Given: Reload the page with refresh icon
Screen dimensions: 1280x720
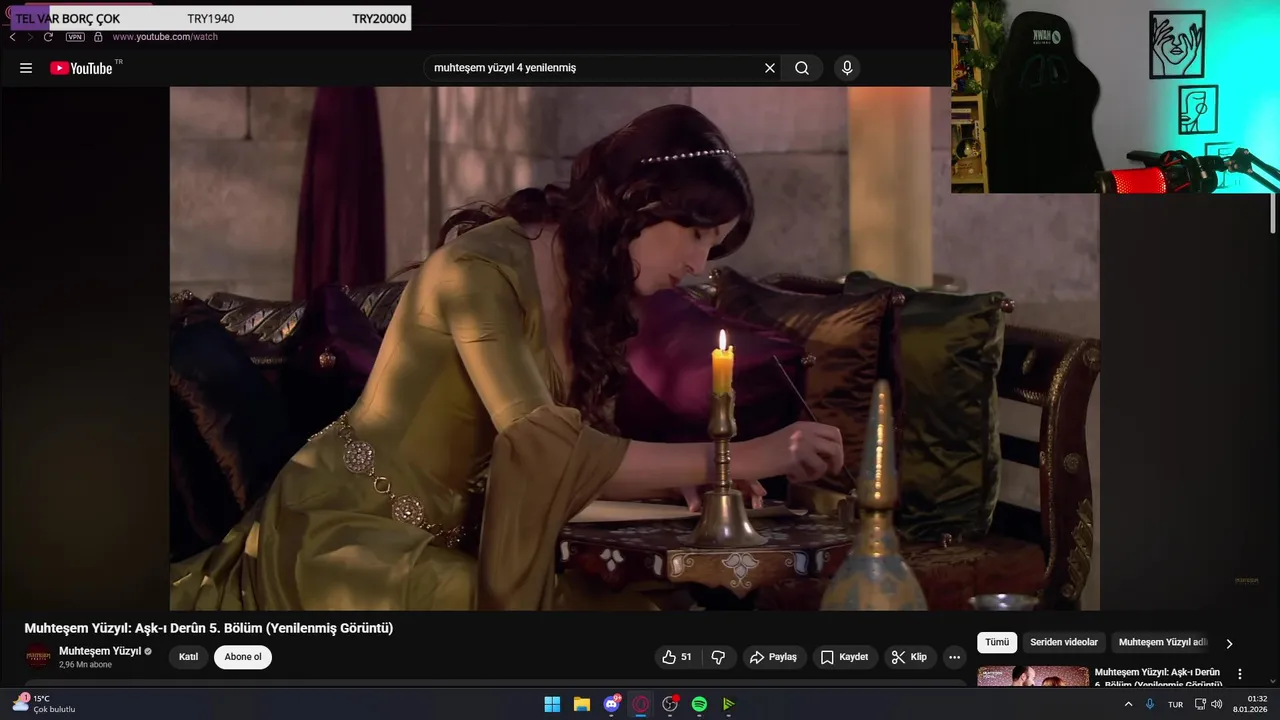Looking at the screenshot, I should tap(48, 37).
